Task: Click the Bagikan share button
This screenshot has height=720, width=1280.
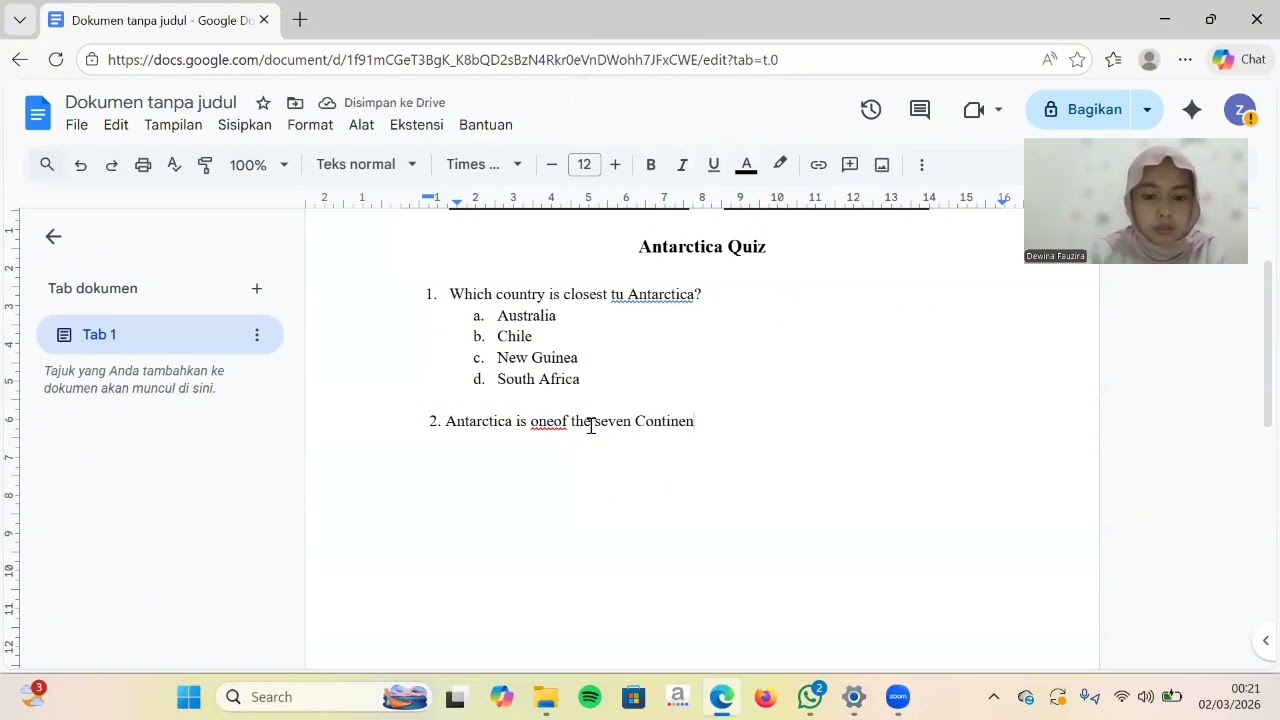Action: [x=1082, y=110]
